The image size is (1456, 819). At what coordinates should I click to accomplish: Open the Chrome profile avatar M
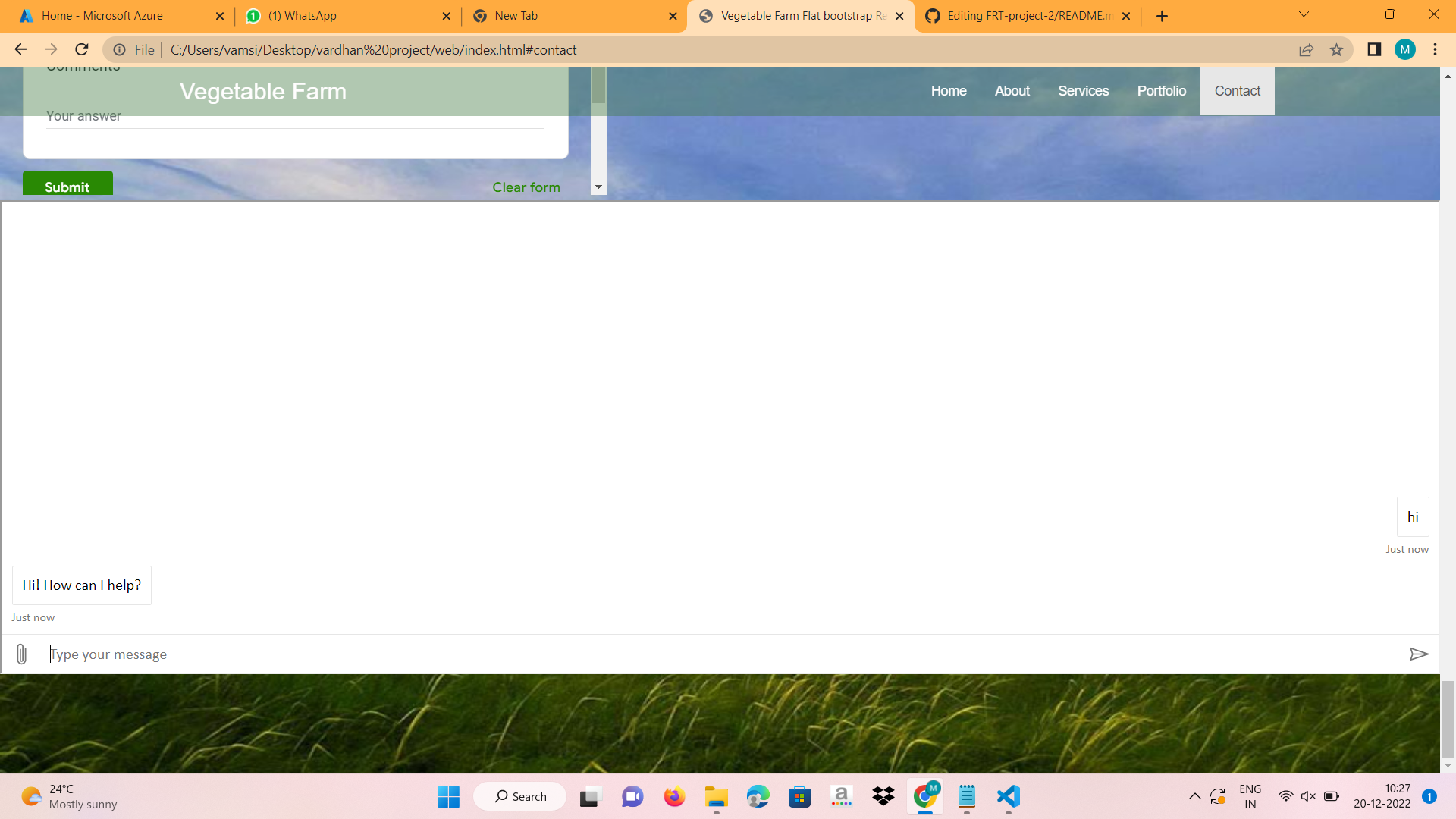(1404, 50)
